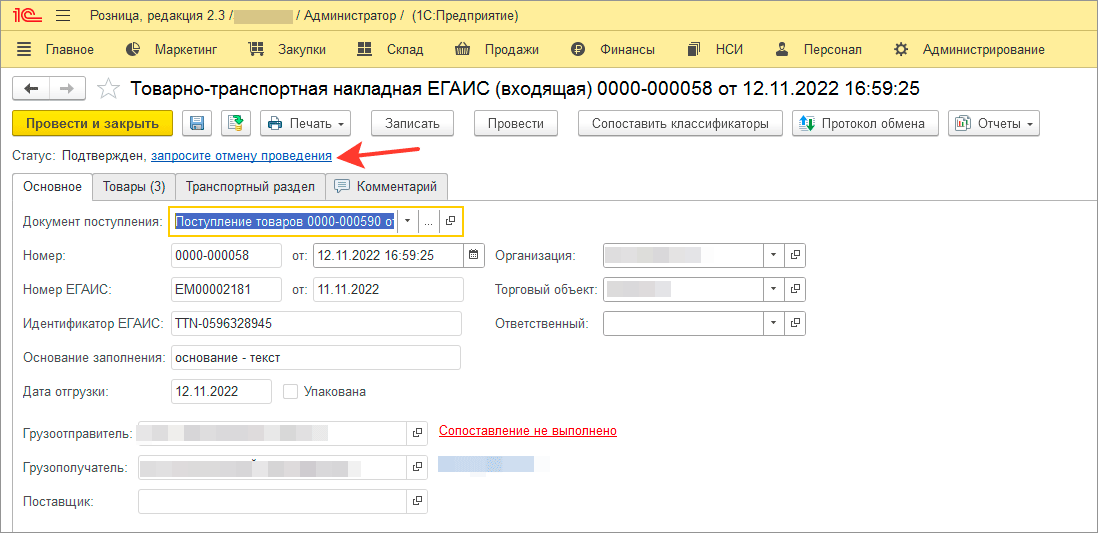Click the ЕГАИС date field 11.11.2022

(x=388, y=289)
